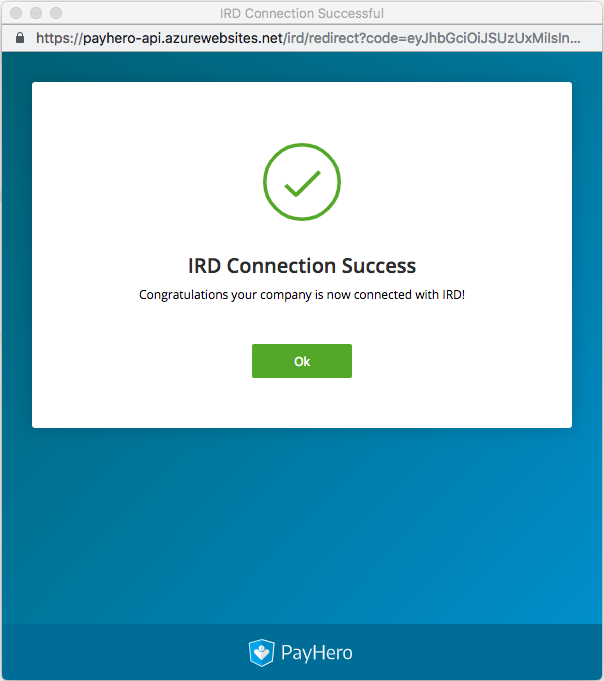The width and height of the screenshot is (604, 681).
Task: Click the IRD Connection Success heading
Action: point(302,266)
